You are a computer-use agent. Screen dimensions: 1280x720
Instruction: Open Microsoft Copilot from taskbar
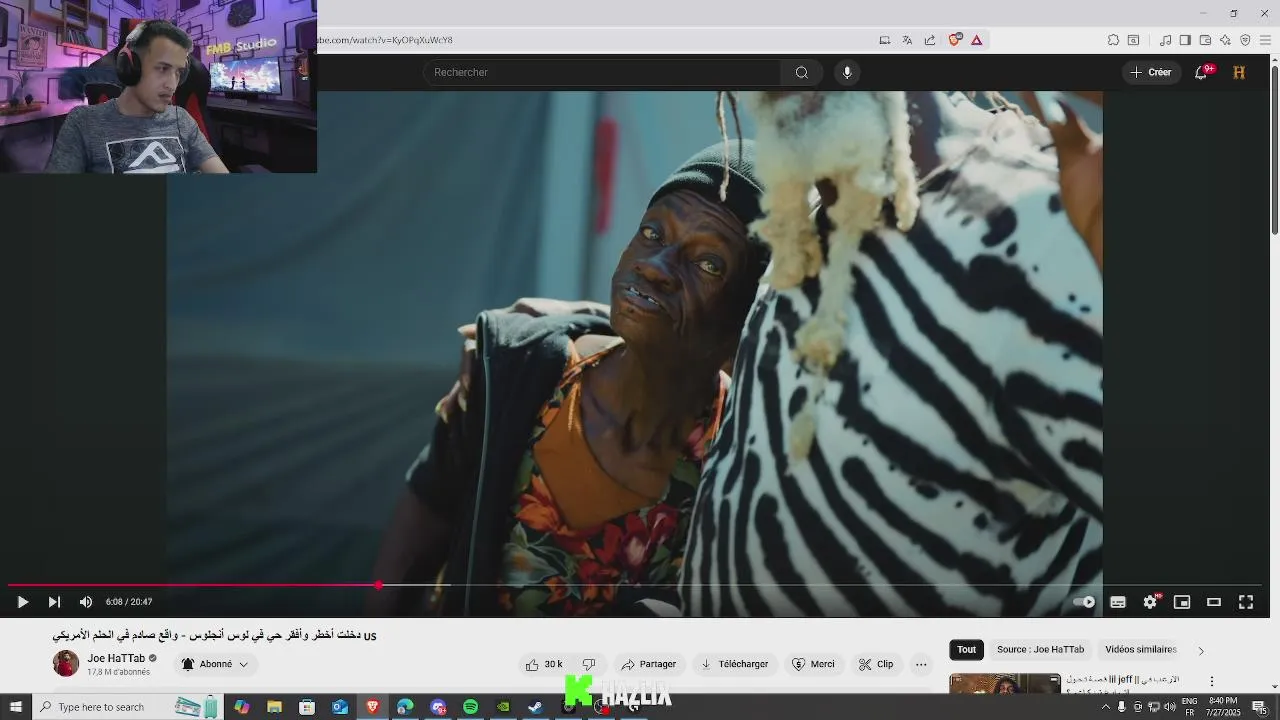click(242, 707)
